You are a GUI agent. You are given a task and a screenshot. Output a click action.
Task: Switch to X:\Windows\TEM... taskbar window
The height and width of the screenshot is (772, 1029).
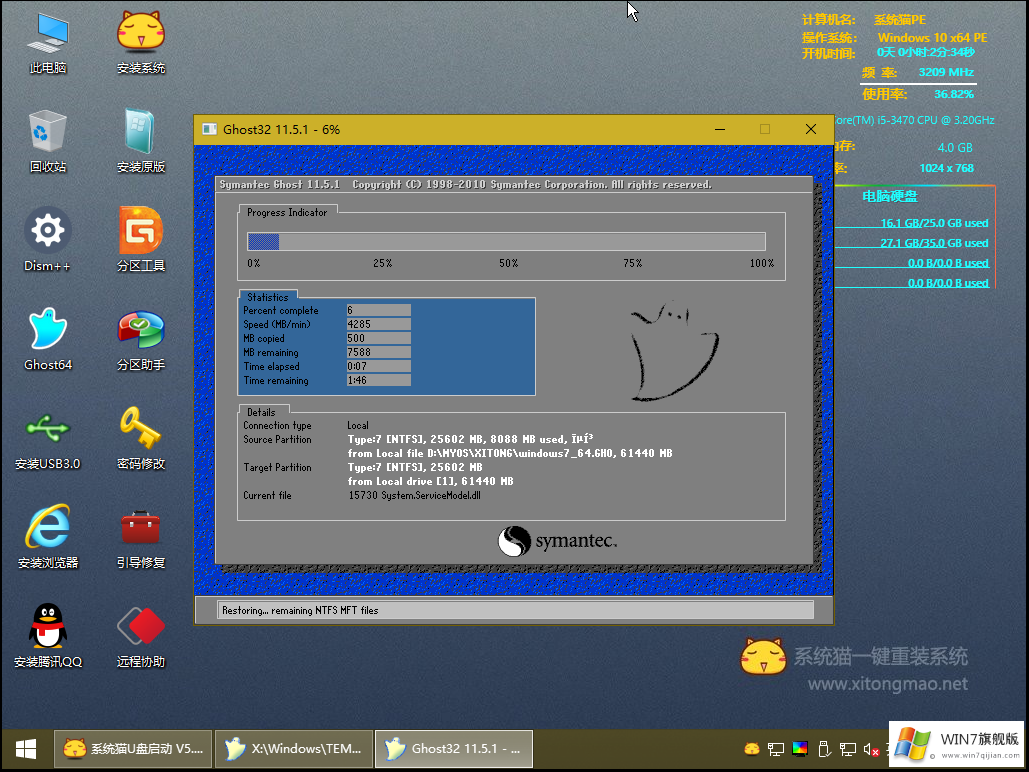tap(294, 749)
